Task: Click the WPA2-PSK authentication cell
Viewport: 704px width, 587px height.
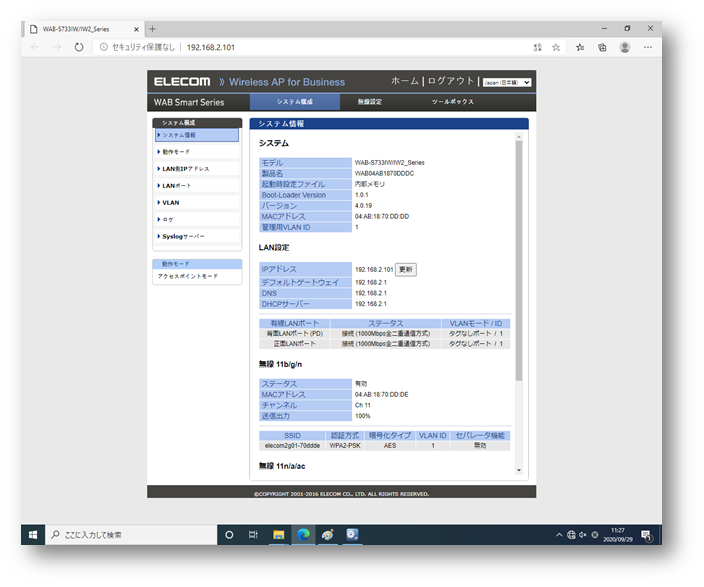Action: 345,446
